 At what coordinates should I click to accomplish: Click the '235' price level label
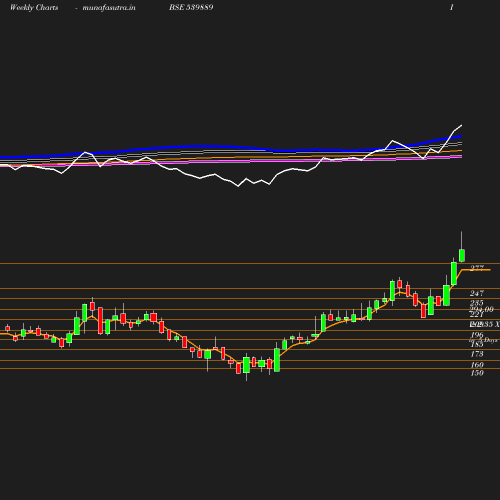pyautogui.click(x=477, y=303)
